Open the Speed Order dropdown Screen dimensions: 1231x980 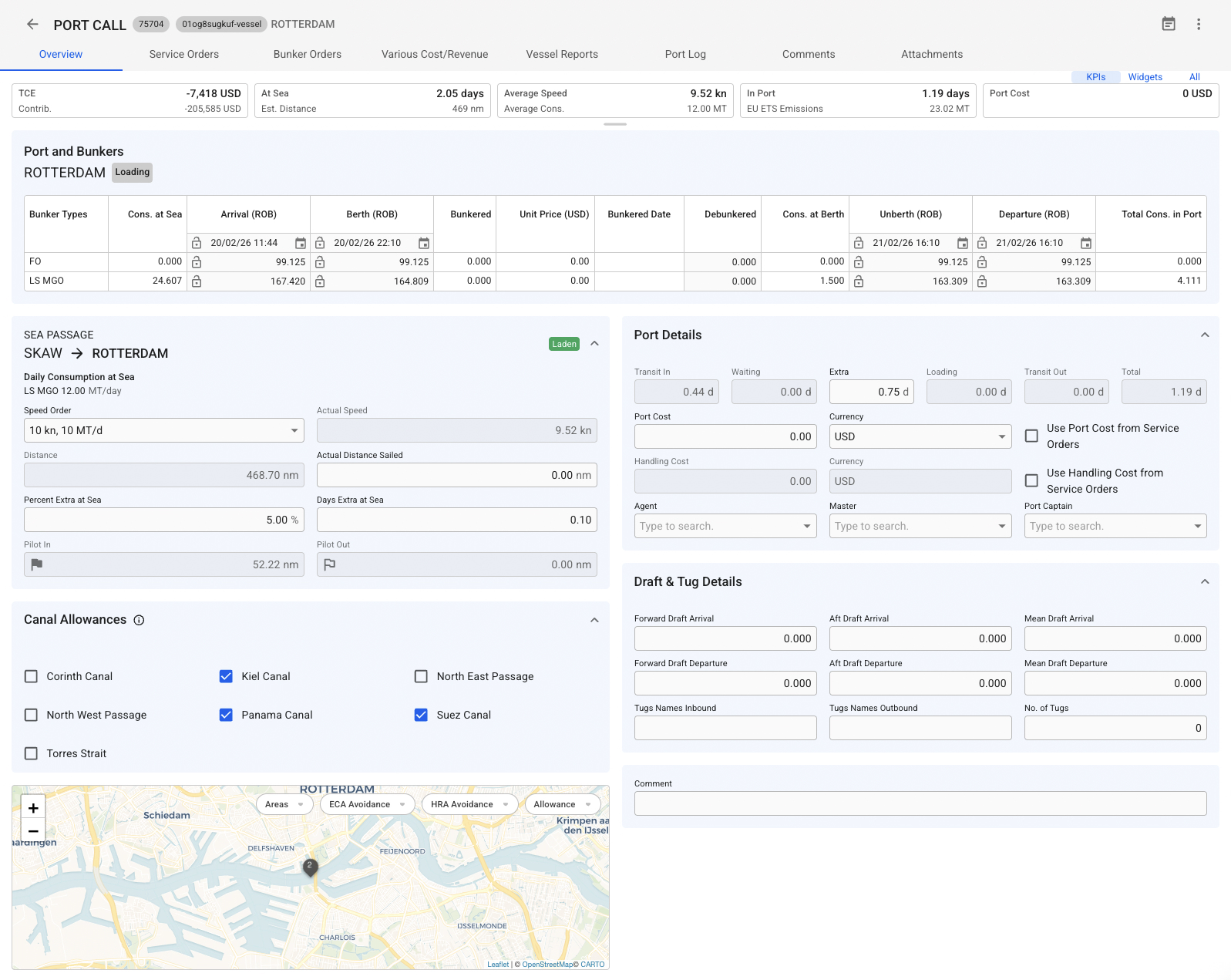point(164,430)
